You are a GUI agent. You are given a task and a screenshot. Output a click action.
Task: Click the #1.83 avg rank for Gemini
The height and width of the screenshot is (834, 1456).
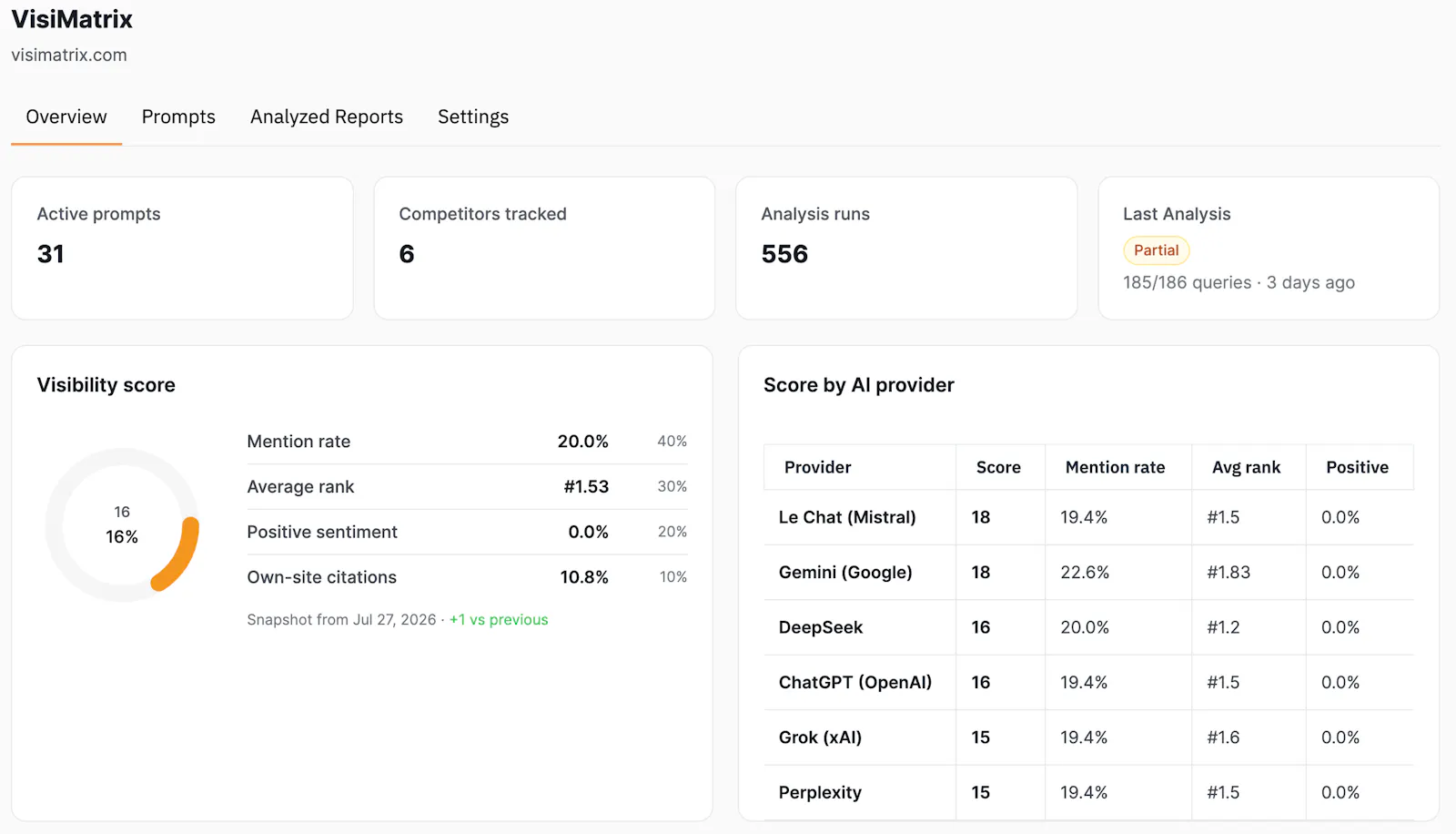tap(1228, 573)
